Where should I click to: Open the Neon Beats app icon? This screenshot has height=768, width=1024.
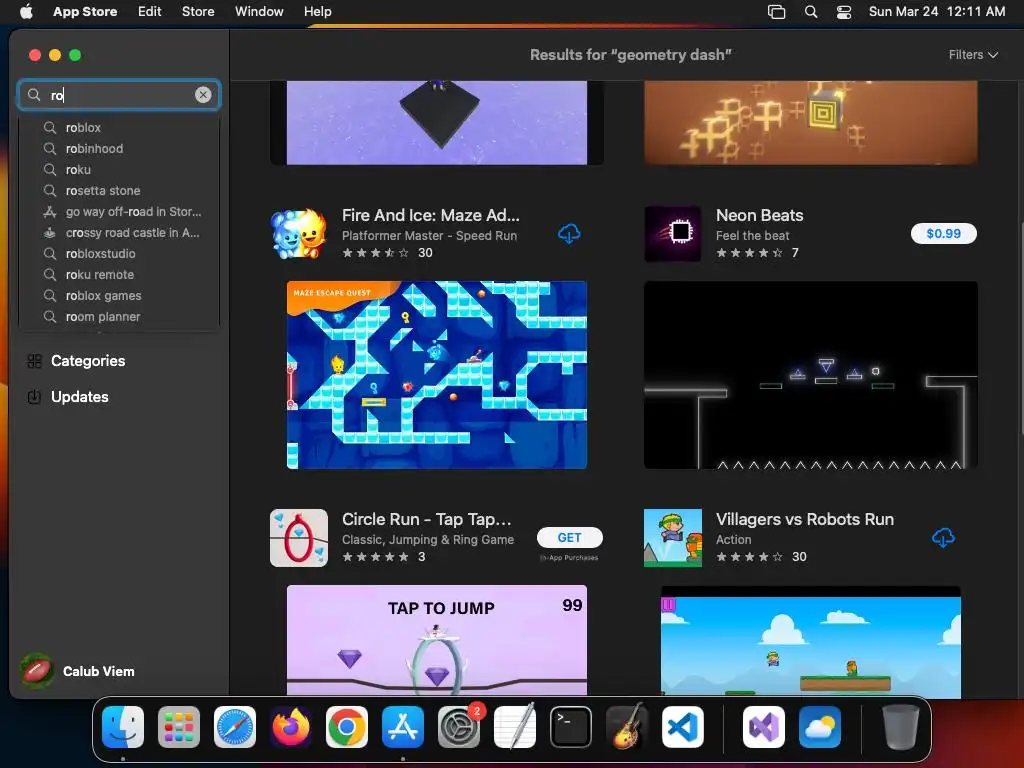[673, 234]
